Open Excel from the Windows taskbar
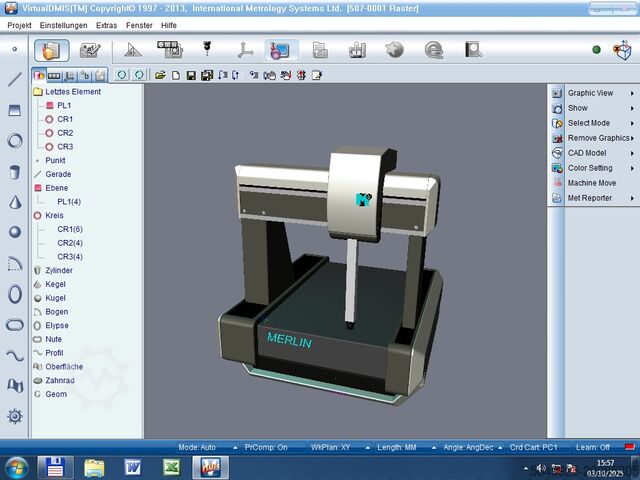This screenshot has width=640, height=480. point(171,467)
